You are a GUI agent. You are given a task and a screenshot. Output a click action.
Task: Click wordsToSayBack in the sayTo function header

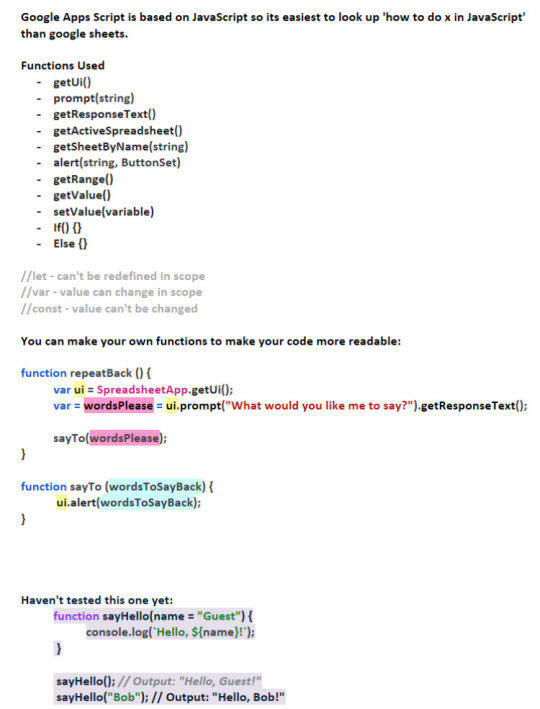pyautogui.click(x=155, y=487)
